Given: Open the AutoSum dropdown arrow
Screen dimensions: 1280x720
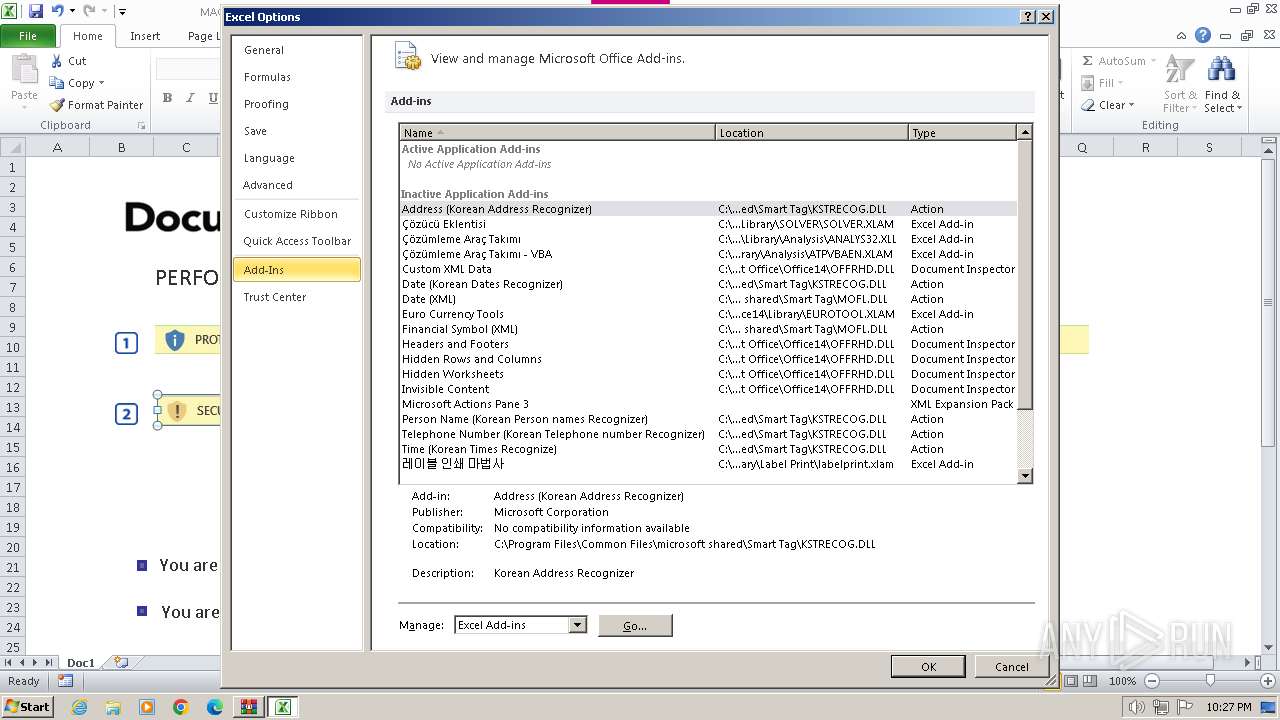Looking at the screenshot, I should point(1153,61).
